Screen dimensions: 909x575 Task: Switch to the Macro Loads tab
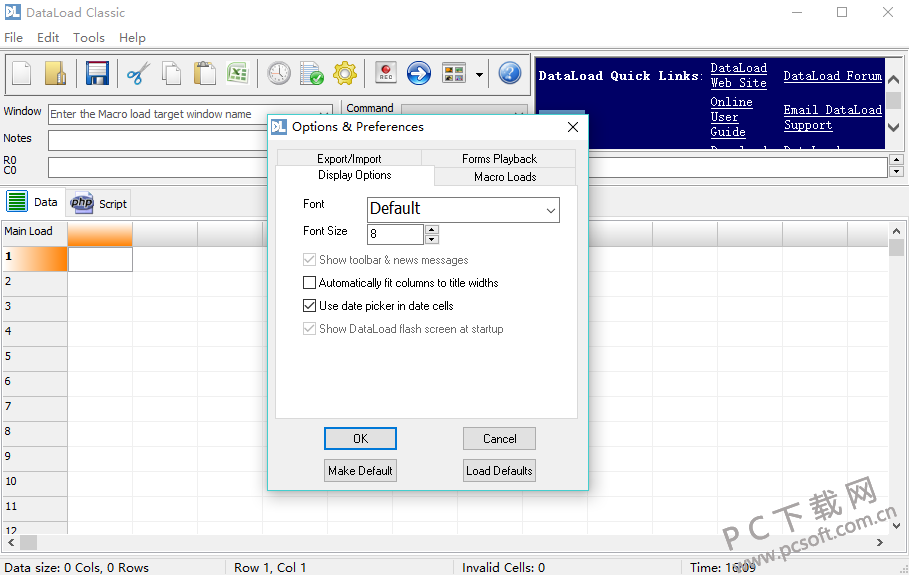(505, 177)
